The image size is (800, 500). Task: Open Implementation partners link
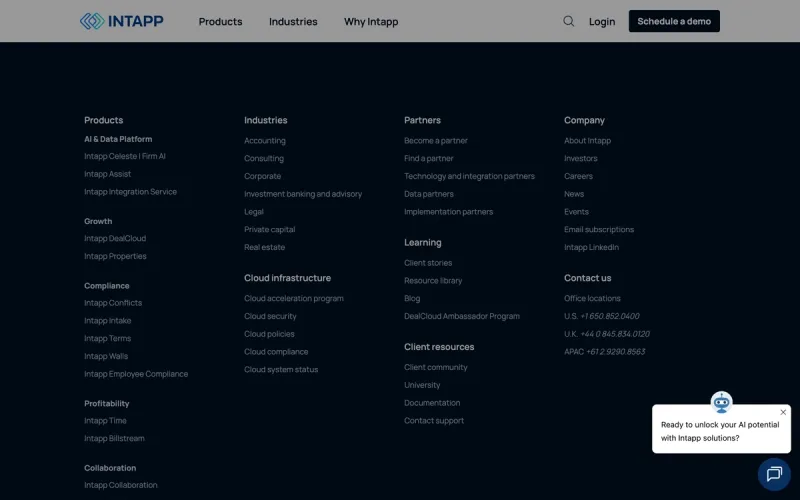pyautogui.click(x=448, y=212)
